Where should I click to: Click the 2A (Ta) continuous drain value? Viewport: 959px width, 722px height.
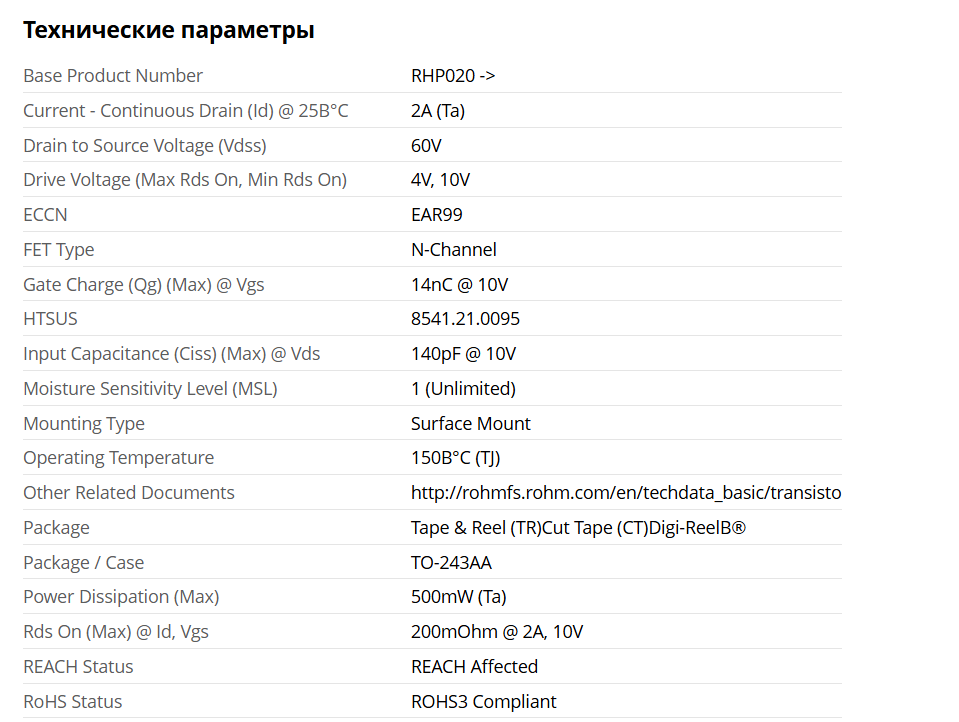[x=438, y=111]
